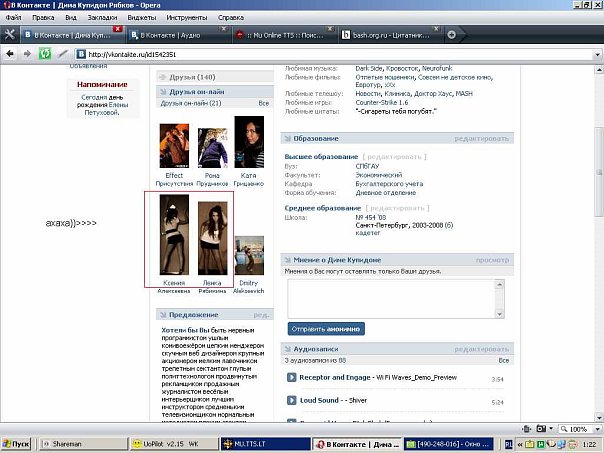Close the active В Контакте Дима tab
Viewport: 604px width, 453px height.
tap(118, 29)
